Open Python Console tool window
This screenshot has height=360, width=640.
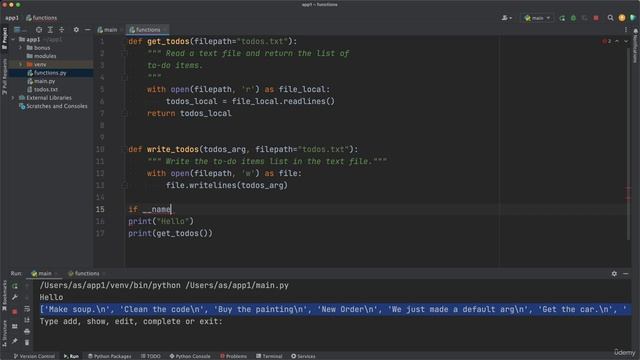coord(190,356)
